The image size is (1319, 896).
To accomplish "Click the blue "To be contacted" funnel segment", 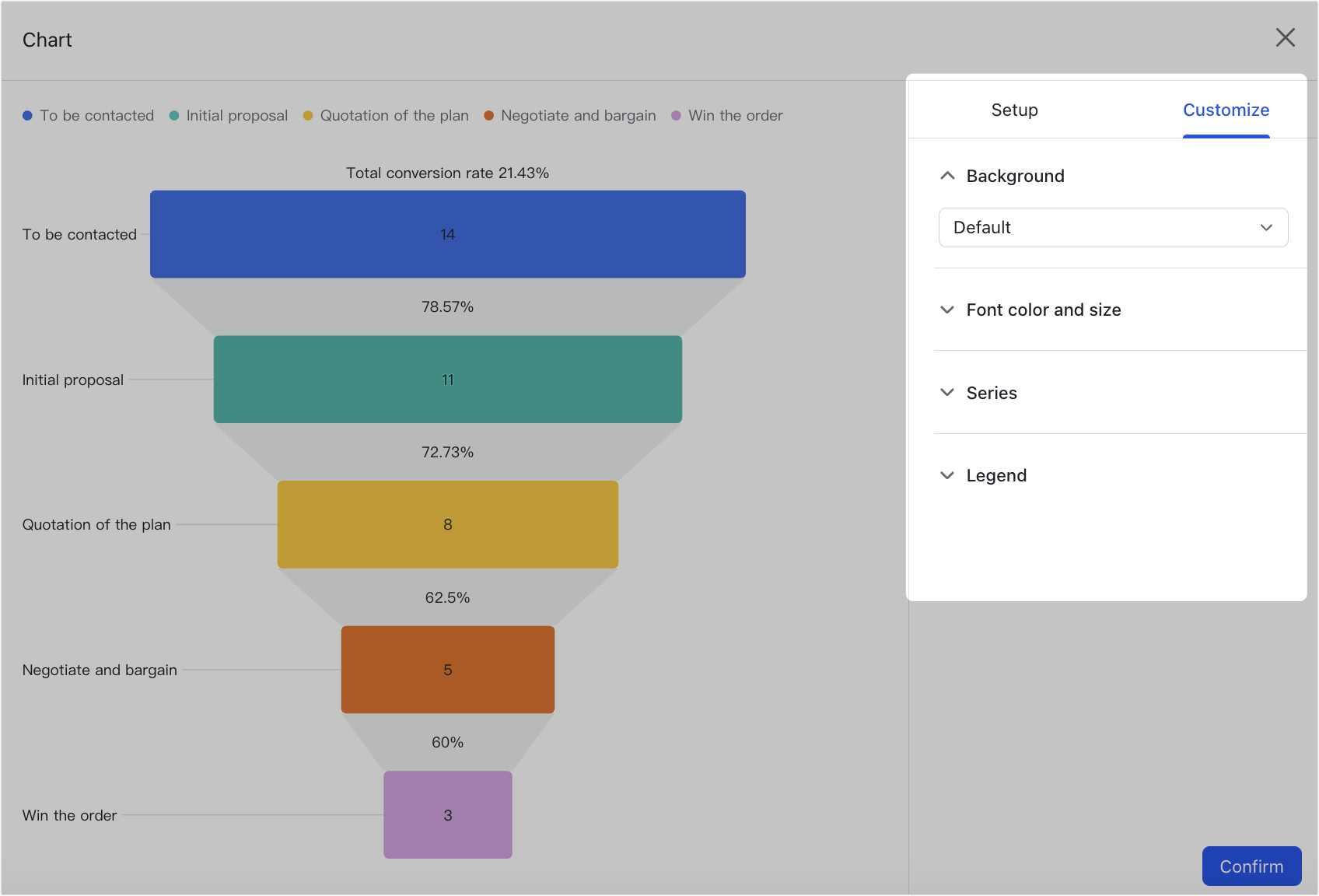I will coord(447,233).
